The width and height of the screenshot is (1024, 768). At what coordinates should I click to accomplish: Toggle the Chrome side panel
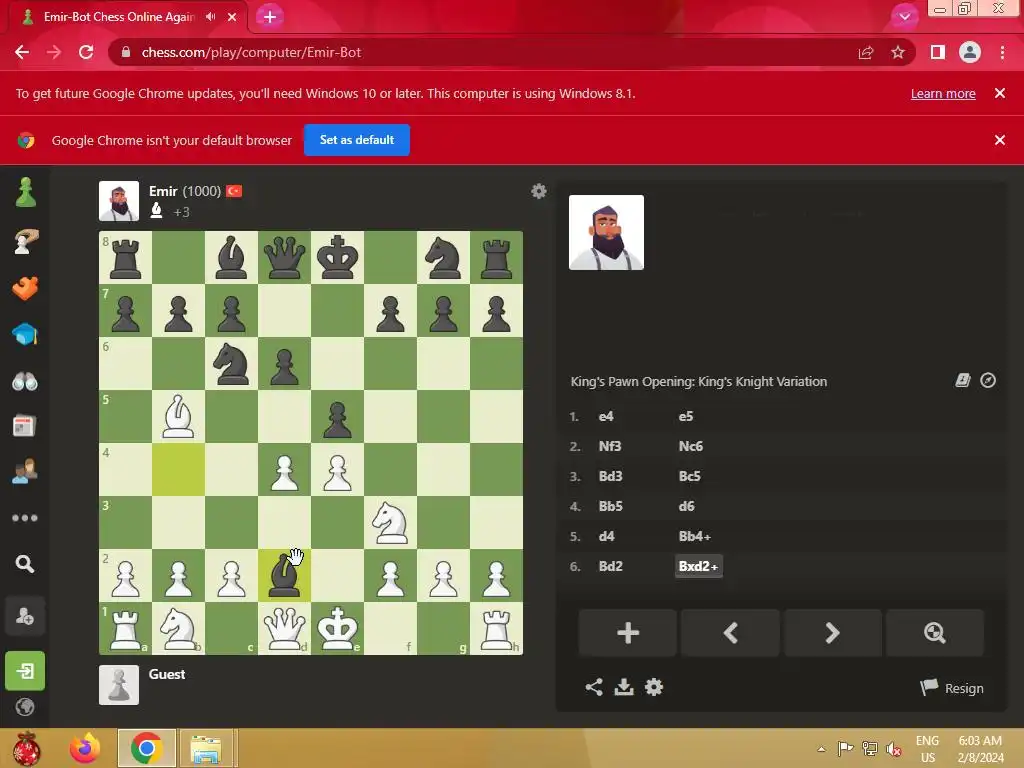[937, 52]
